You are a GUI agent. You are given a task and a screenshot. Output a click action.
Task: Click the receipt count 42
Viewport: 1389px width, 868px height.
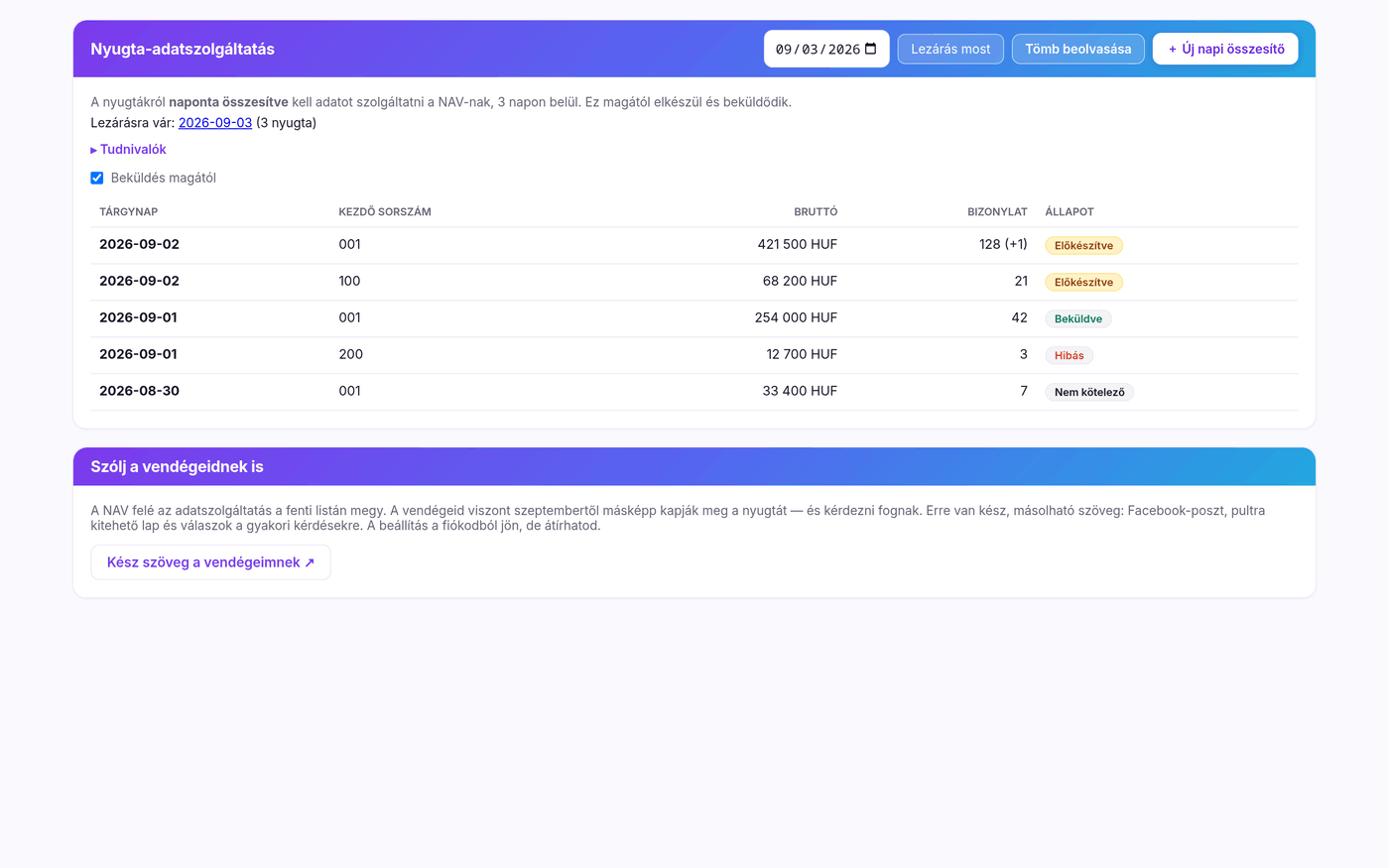coord(1020,317)
